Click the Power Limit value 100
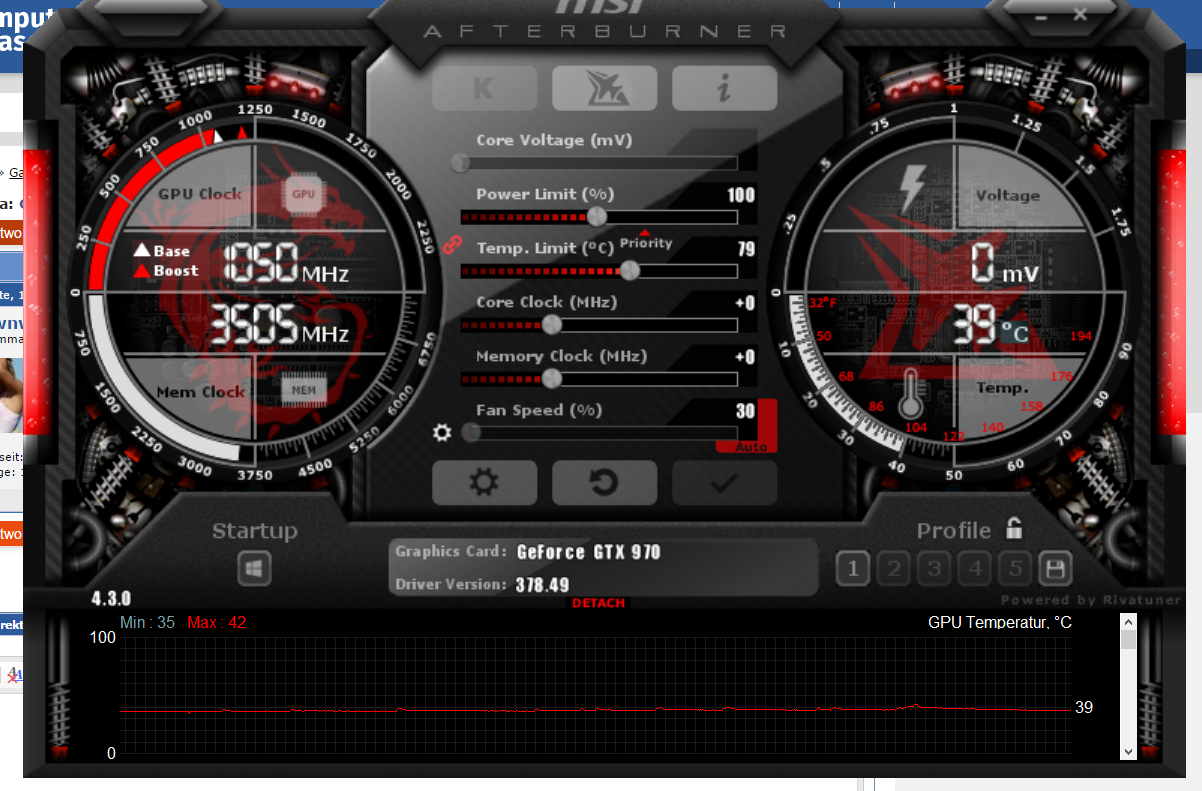 (741, 194)
